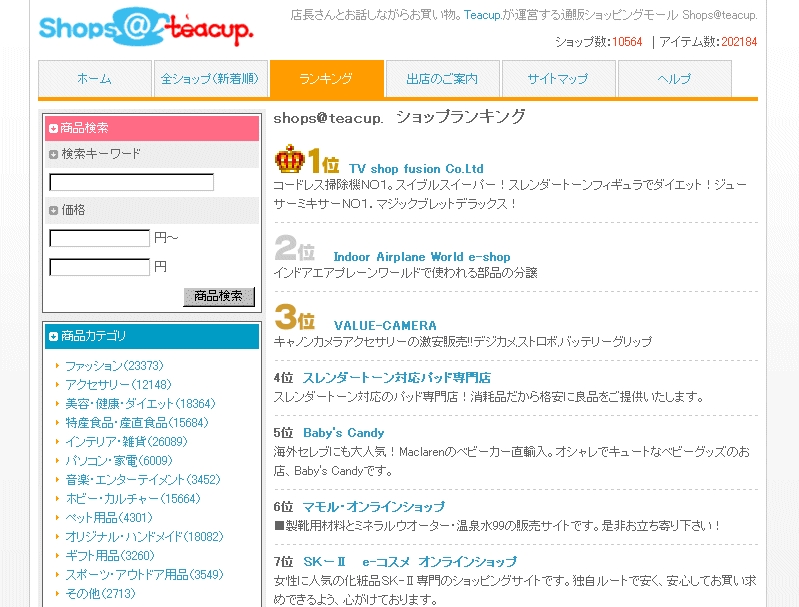Open 音楽・エンターテイメント(3452) category
Viewport: 799px width, 607px height.
point(143,480)
